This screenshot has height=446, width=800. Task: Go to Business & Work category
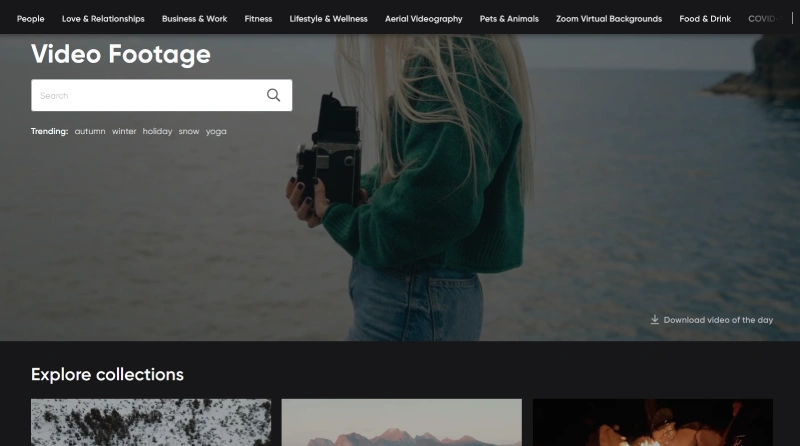pos(194,19)
